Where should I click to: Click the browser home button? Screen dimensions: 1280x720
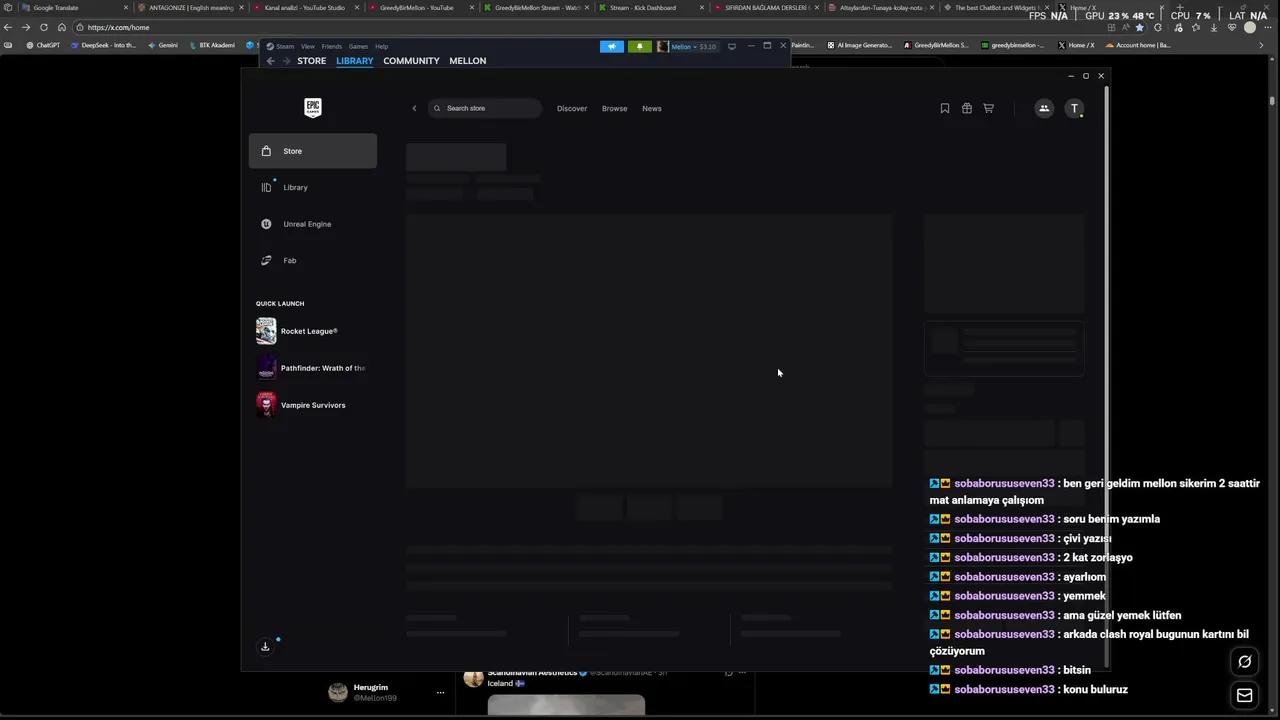62,27
